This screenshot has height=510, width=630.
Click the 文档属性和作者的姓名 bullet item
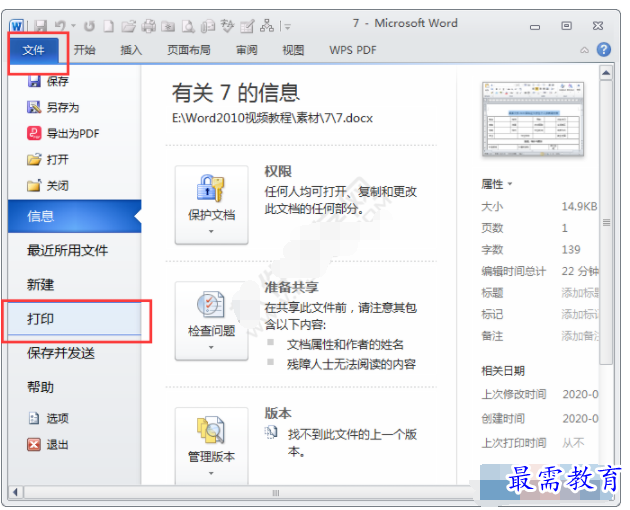pyautogui.click(x=345, y=344)
